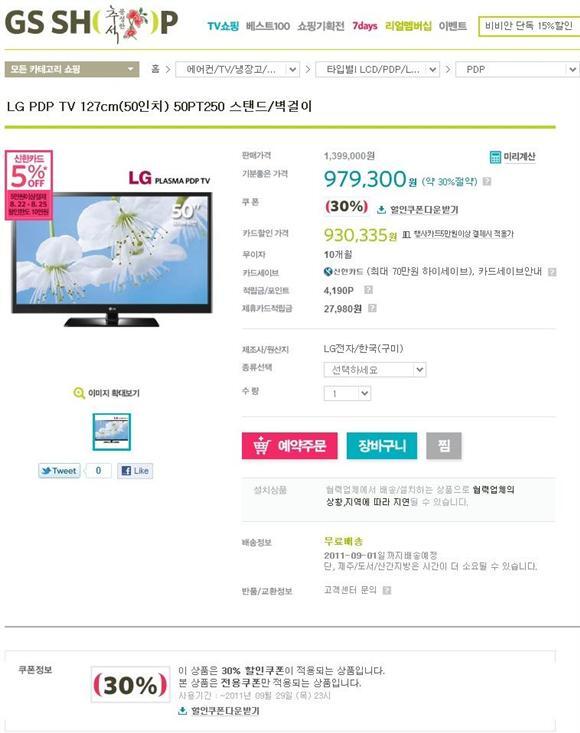Select the small TV product thumbnail
Screen dimensions: 580x733
coord(112,432)
